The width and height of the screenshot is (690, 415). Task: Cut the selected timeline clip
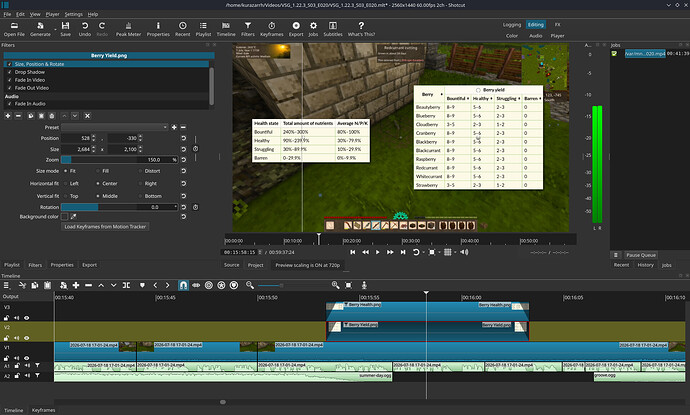(22, 285)
